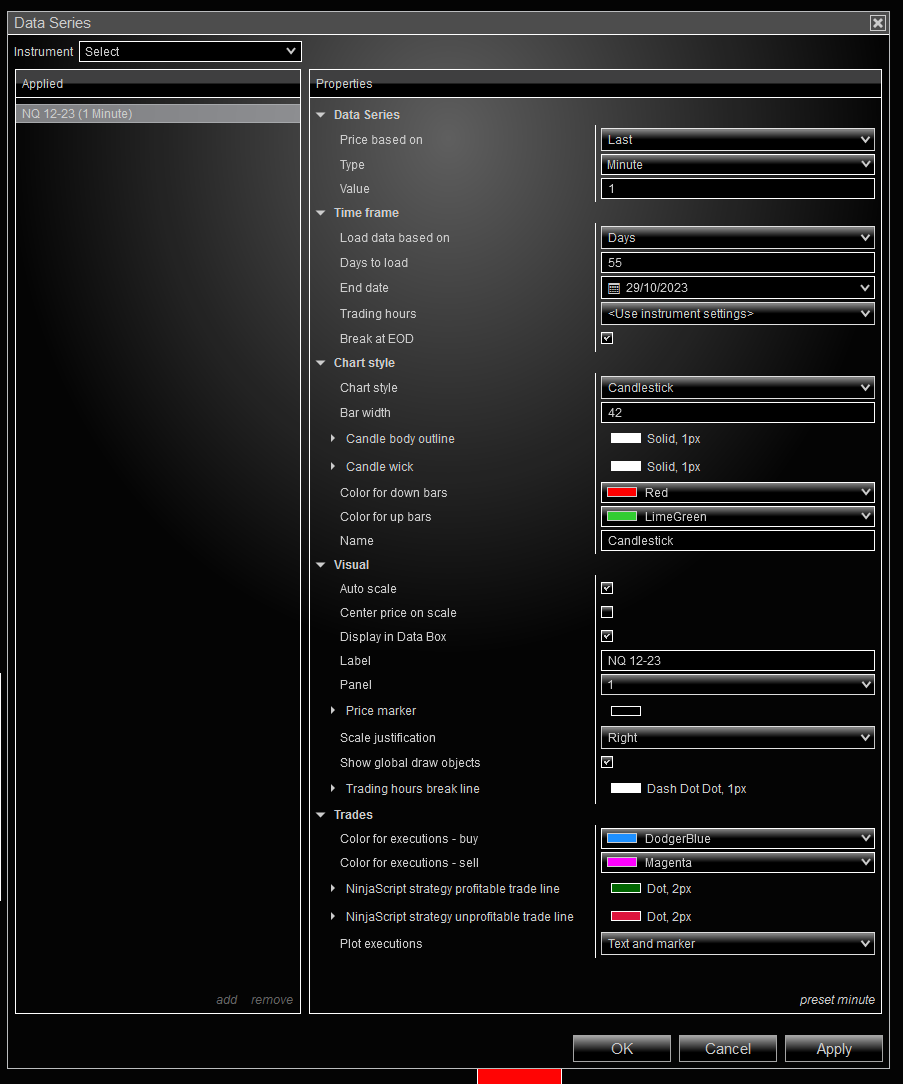The image size is (903, 1084).
Task: Open the Instrument Select dropdown
Action: [x=190, y=52]
